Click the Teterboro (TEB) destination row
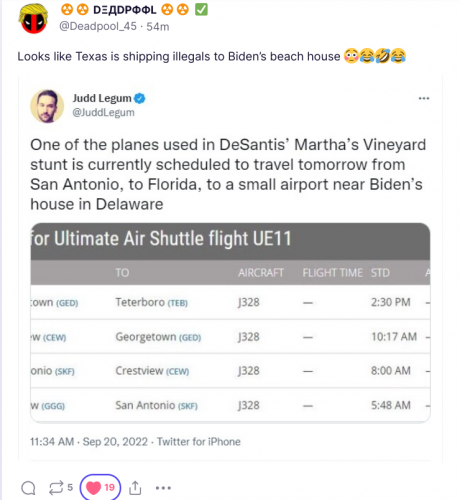Image resolution: width=460 pixels, height=500 pixels. pyautogui.click(x=230, y=302)
